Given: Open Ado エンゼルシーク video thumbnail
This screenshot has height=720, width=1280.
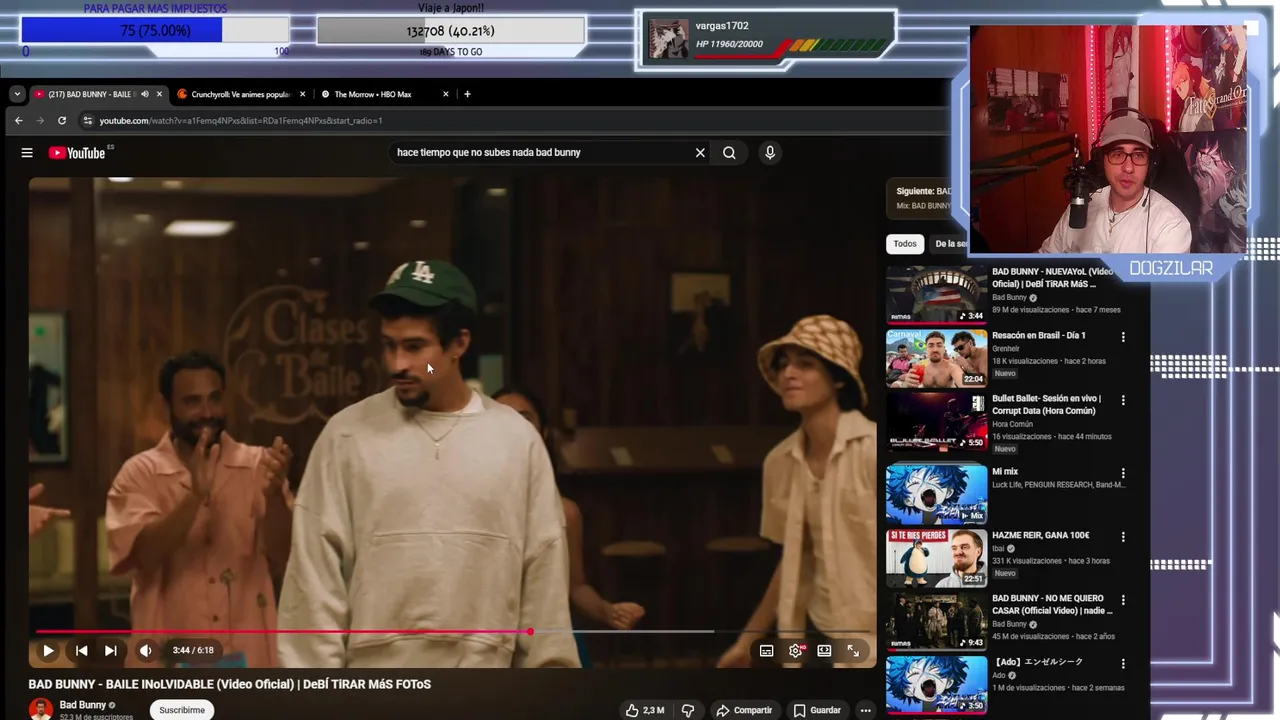Looking at the screenshot, I should tap(936, 684).
